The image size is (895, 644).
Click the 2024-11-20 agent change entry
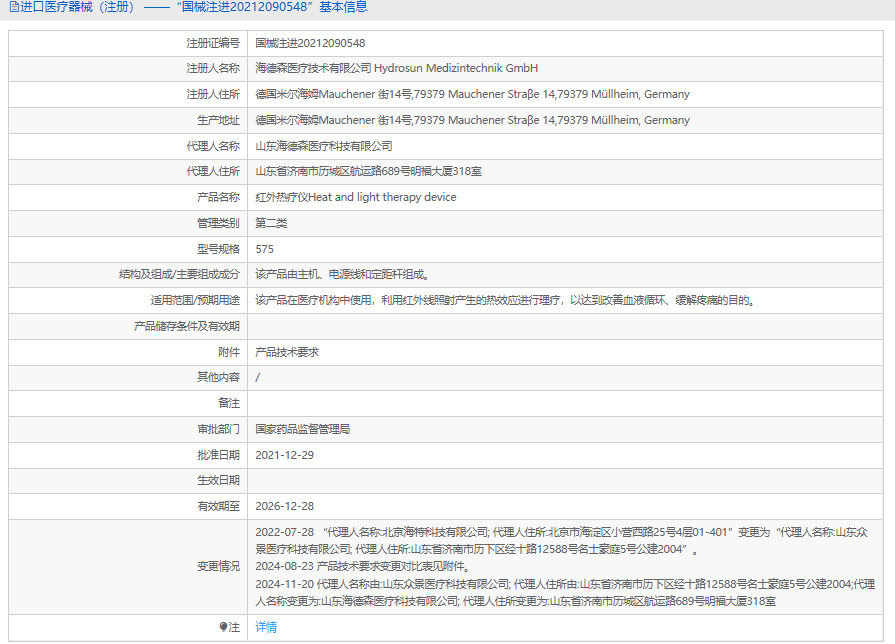565,593
